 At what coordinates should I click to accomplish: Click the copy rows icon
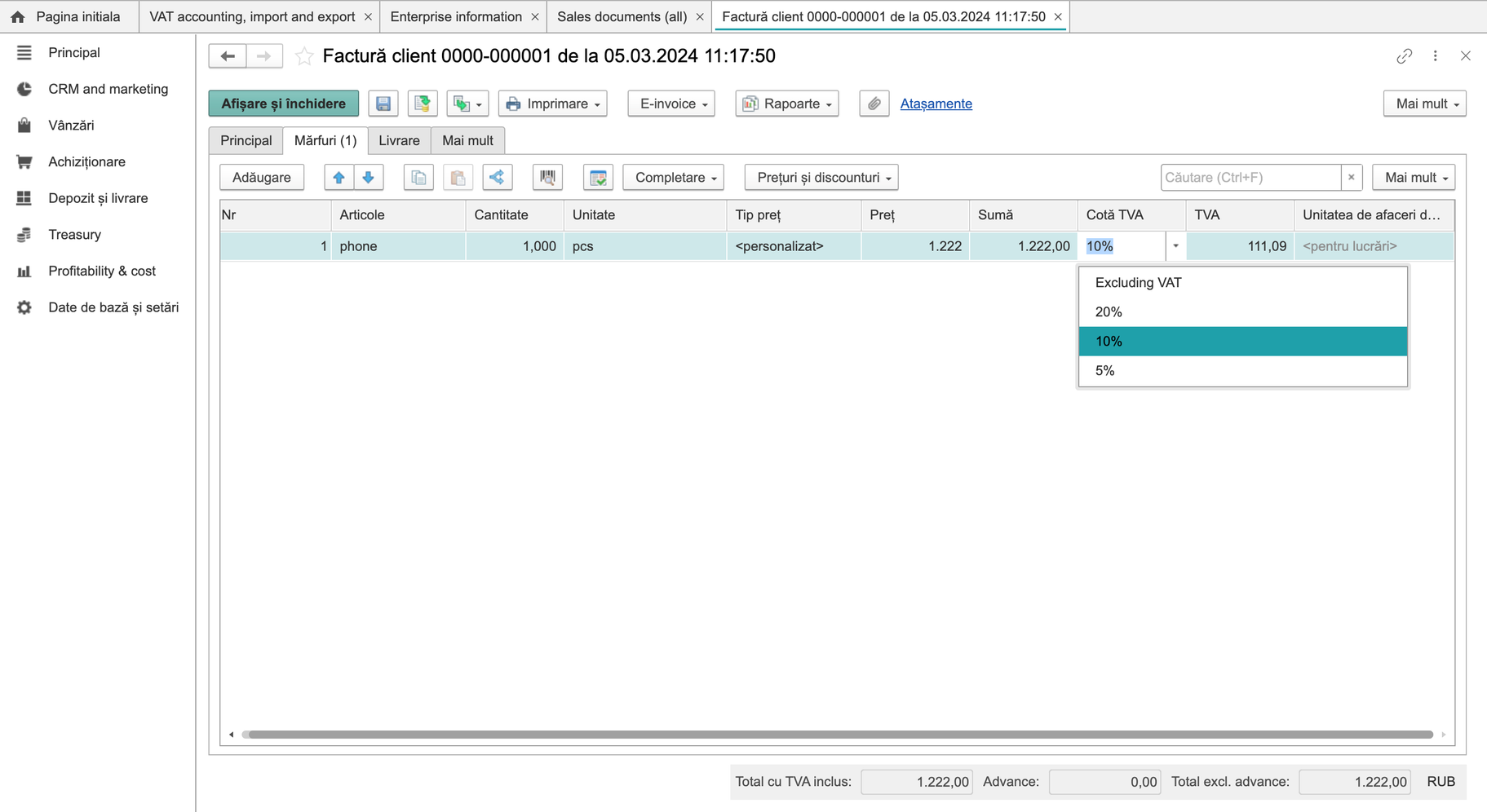coord(418,177)
